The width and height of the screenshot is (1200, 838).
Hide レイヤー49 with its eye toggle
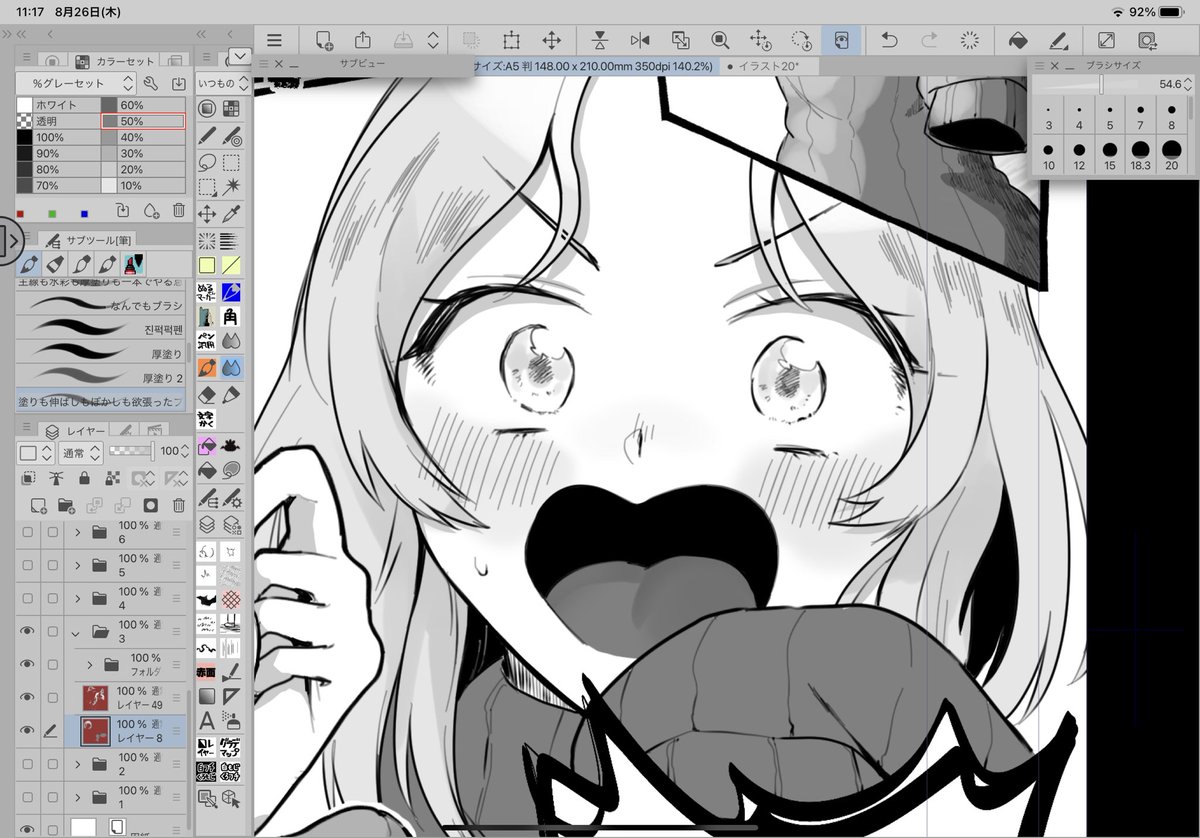tap(28, 696)
